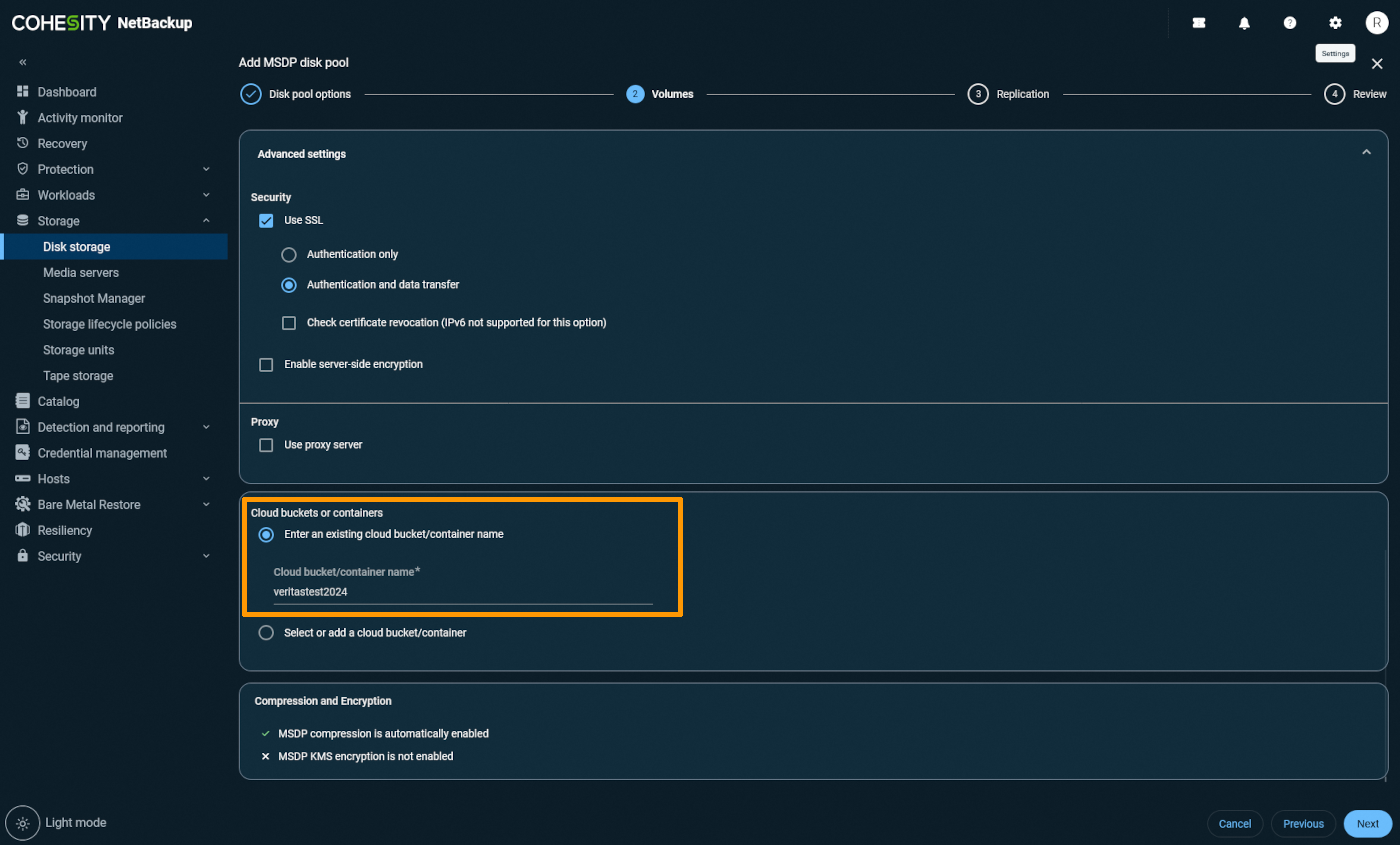Open the notifications bell icon

click(1244, 23)
